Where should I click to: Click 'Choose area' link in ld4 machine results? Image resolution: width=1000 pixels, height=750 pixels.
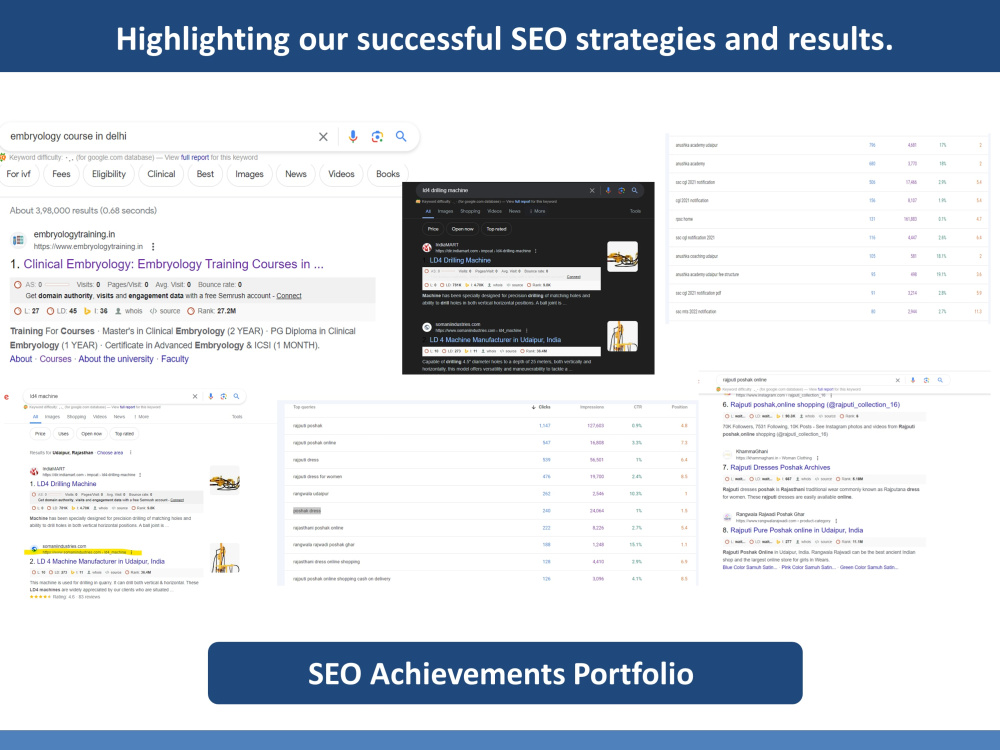point(110,453)
